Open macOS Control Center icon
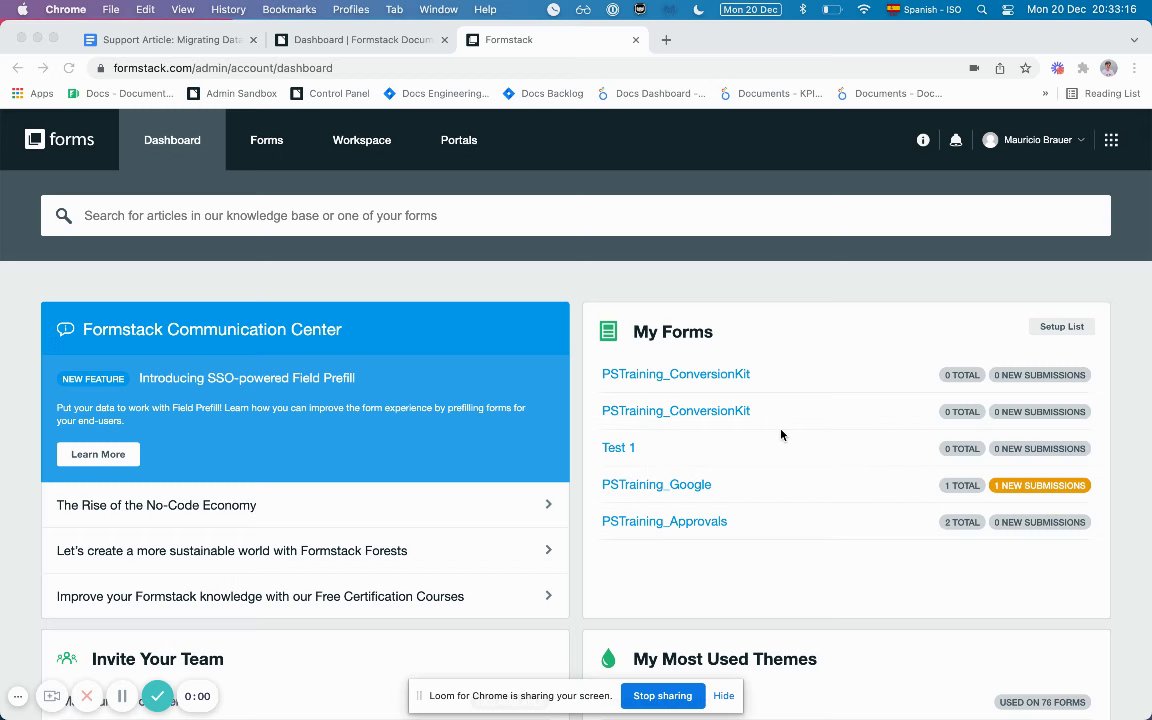The width and height of the screenshot is (1152, 720). pyautogui.click(x=1007, y=10)
